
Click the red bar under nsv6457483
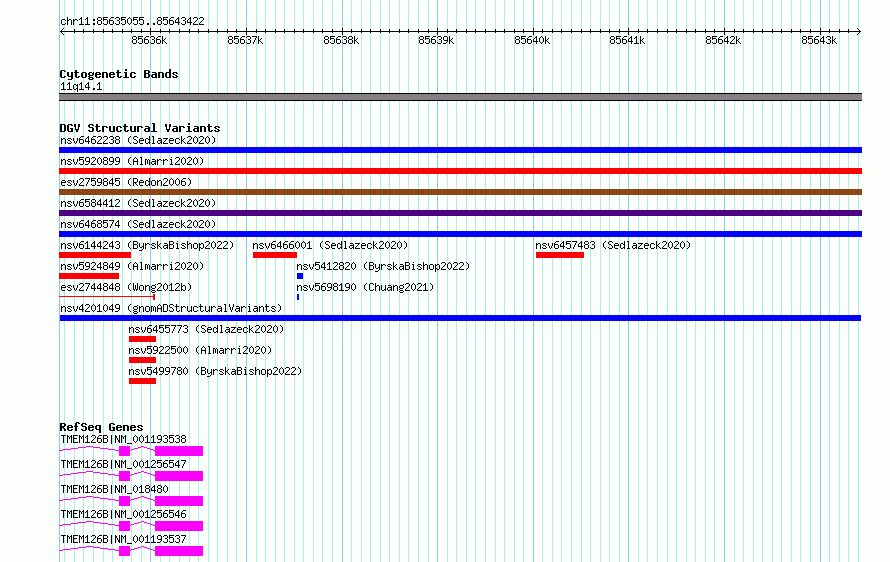[560, 255]
